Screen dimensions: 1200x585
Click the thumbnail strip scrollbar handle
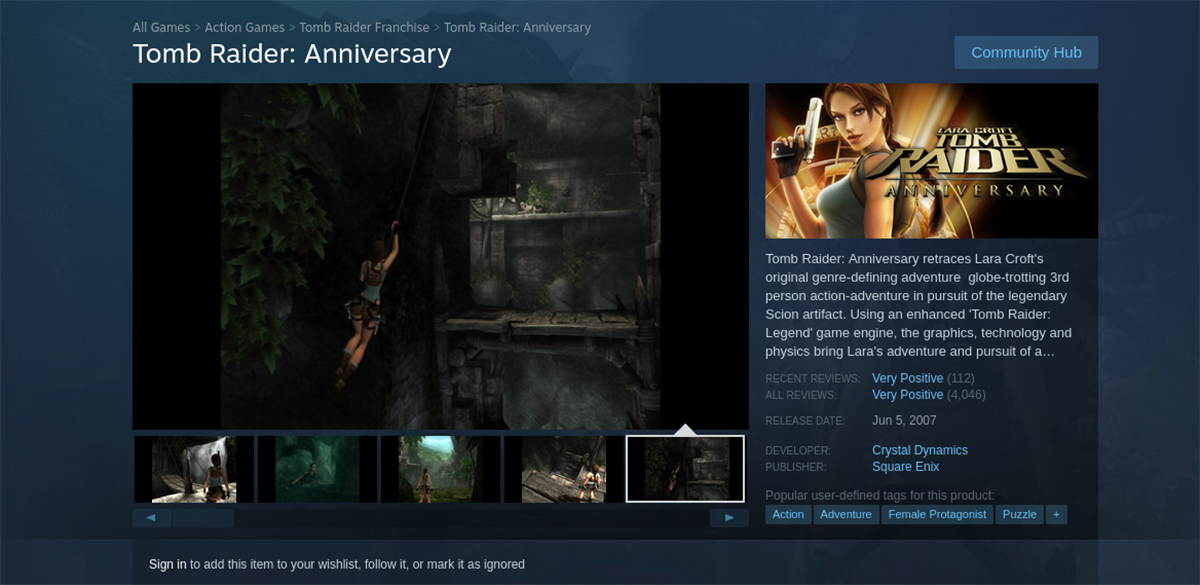pos(203,518)
